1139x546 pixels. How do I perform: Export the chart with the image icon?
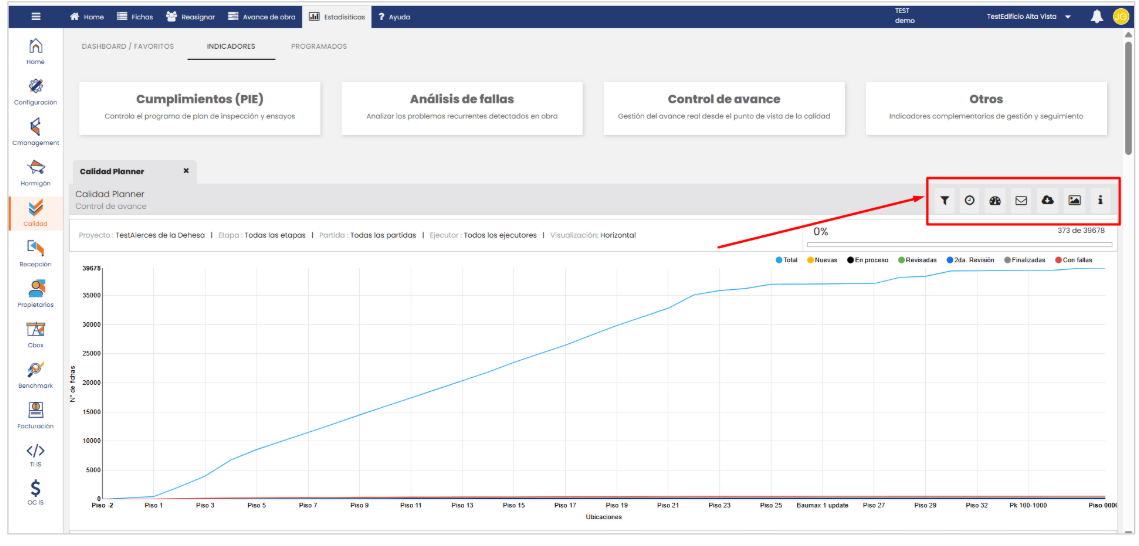(x=1074, y=200)
